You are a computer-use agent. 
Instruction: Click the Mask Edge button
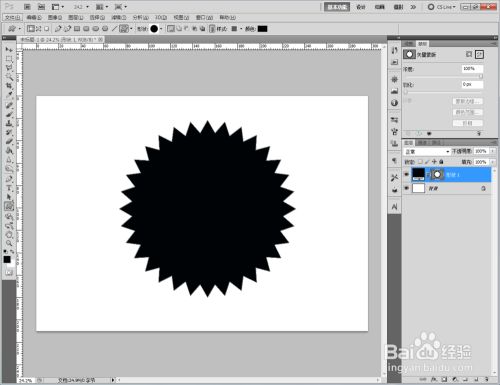[x=468, y=101]
